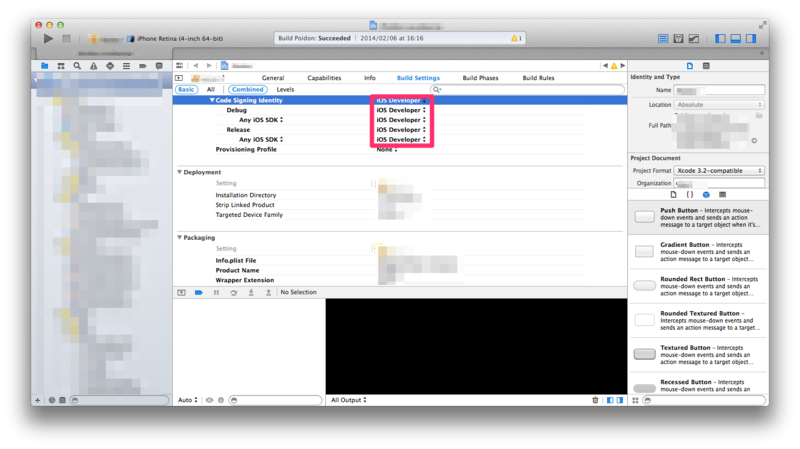This screenshot has height=449, width=800.
Task: Open the Auto variables scope dropdown
Action: [187, 400]
